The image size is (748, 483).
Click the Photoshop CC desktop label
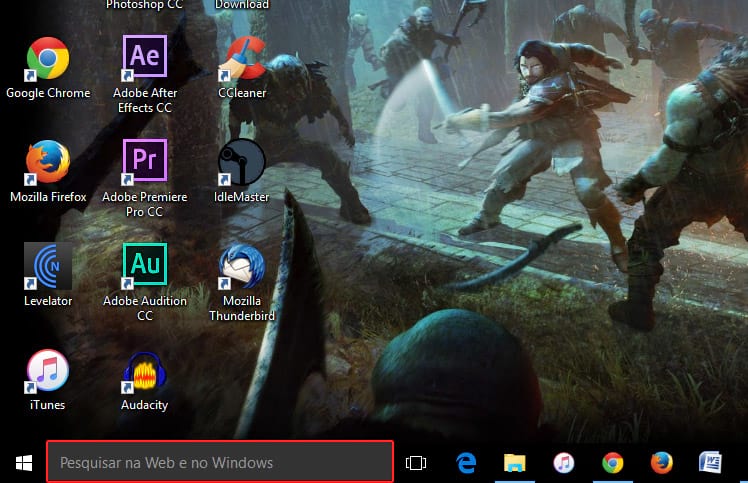144,4
